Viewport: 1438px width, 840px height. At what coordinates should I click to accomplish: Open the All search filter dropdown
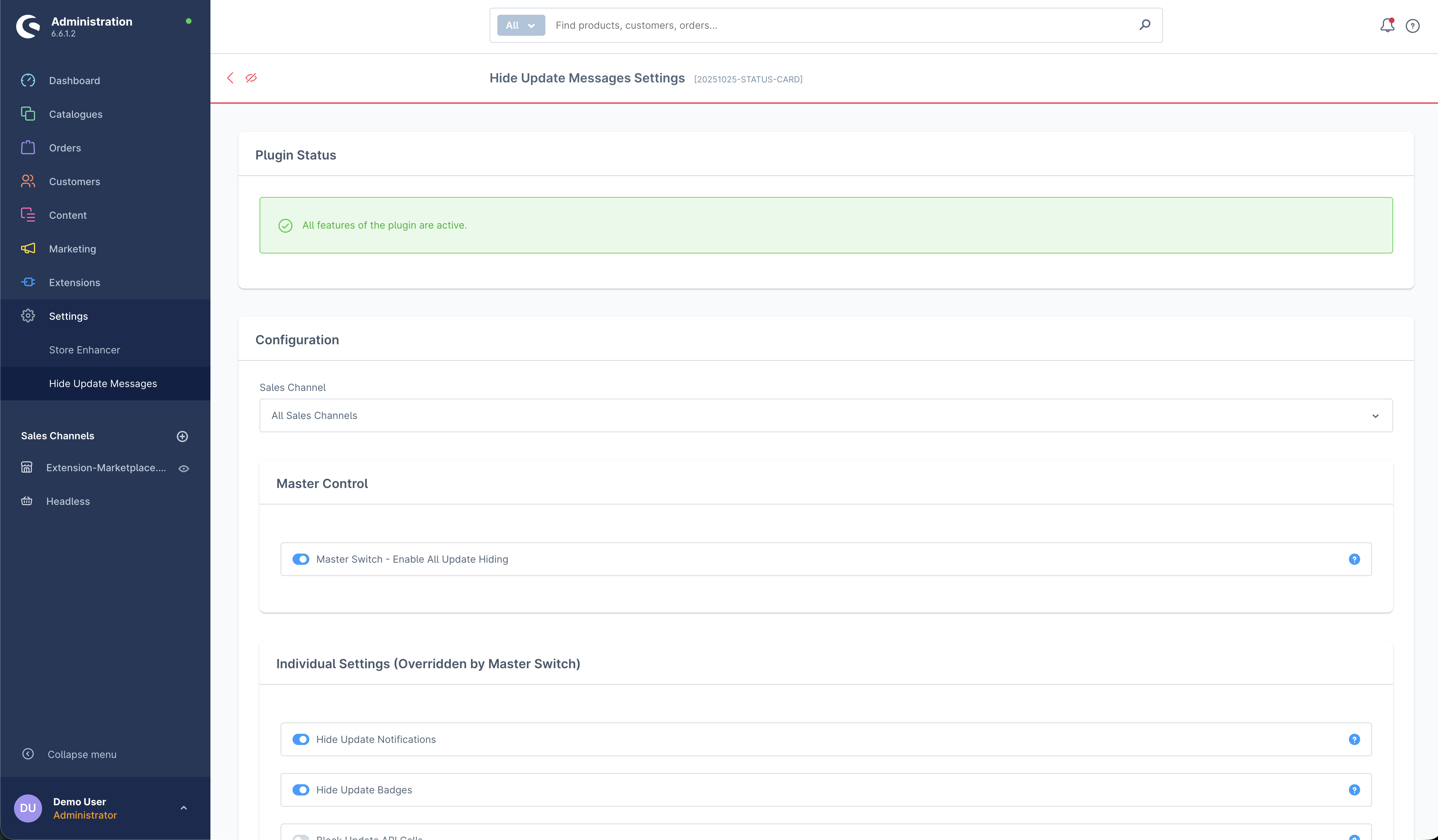tap(520, 25)
